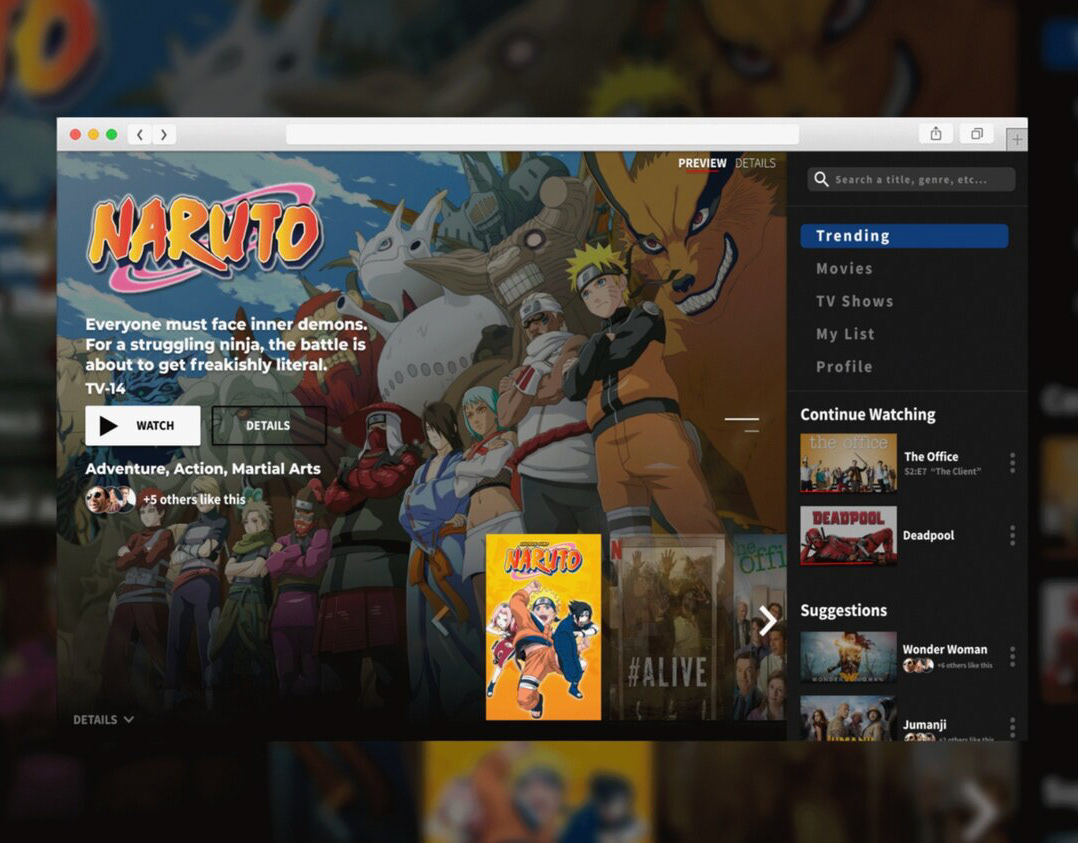
Task: Resume Deadpool from Continue Watching thumbnail
Action: pyautogui.click(x=848, y=535)
